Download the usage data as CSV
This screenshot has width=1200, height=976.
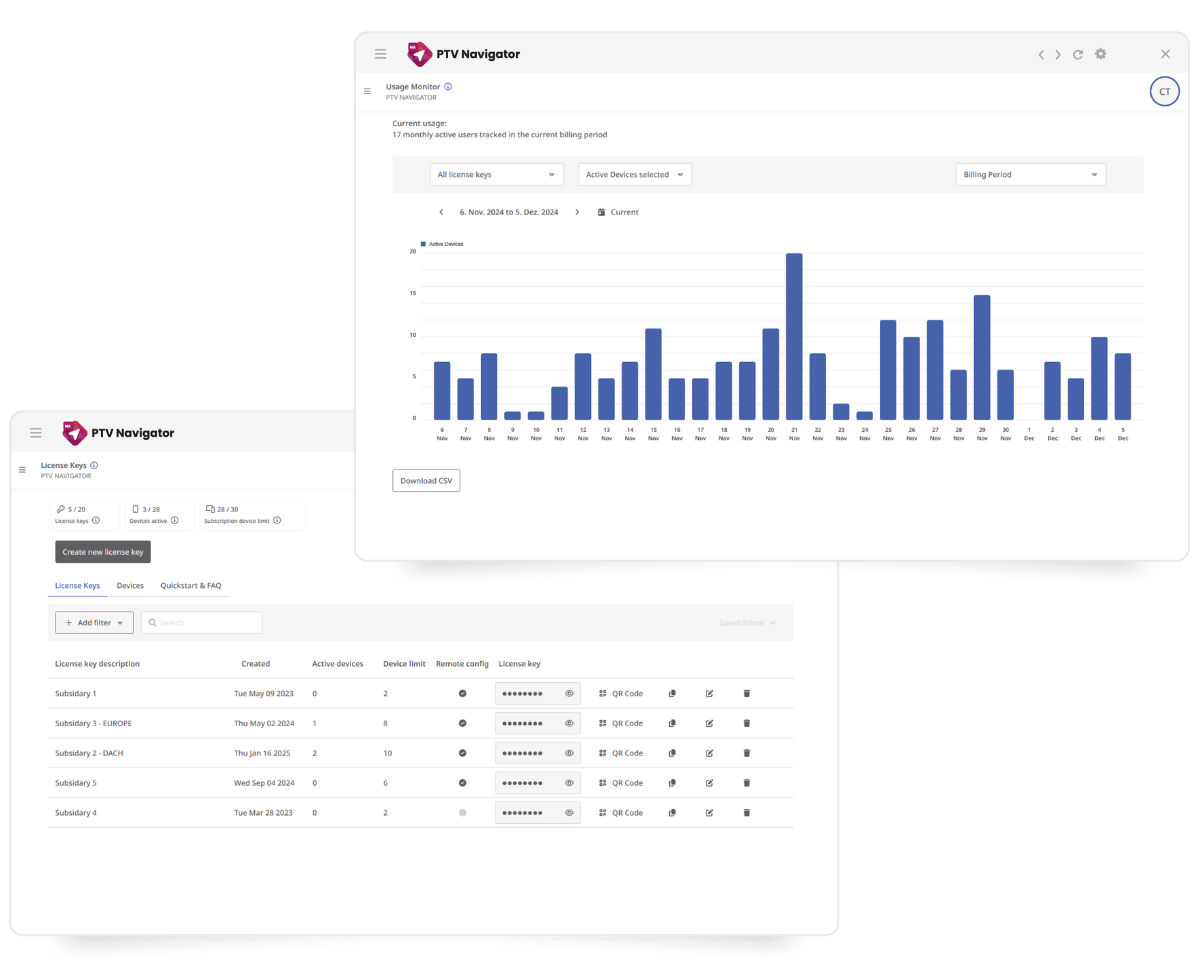tap(426, 481)
